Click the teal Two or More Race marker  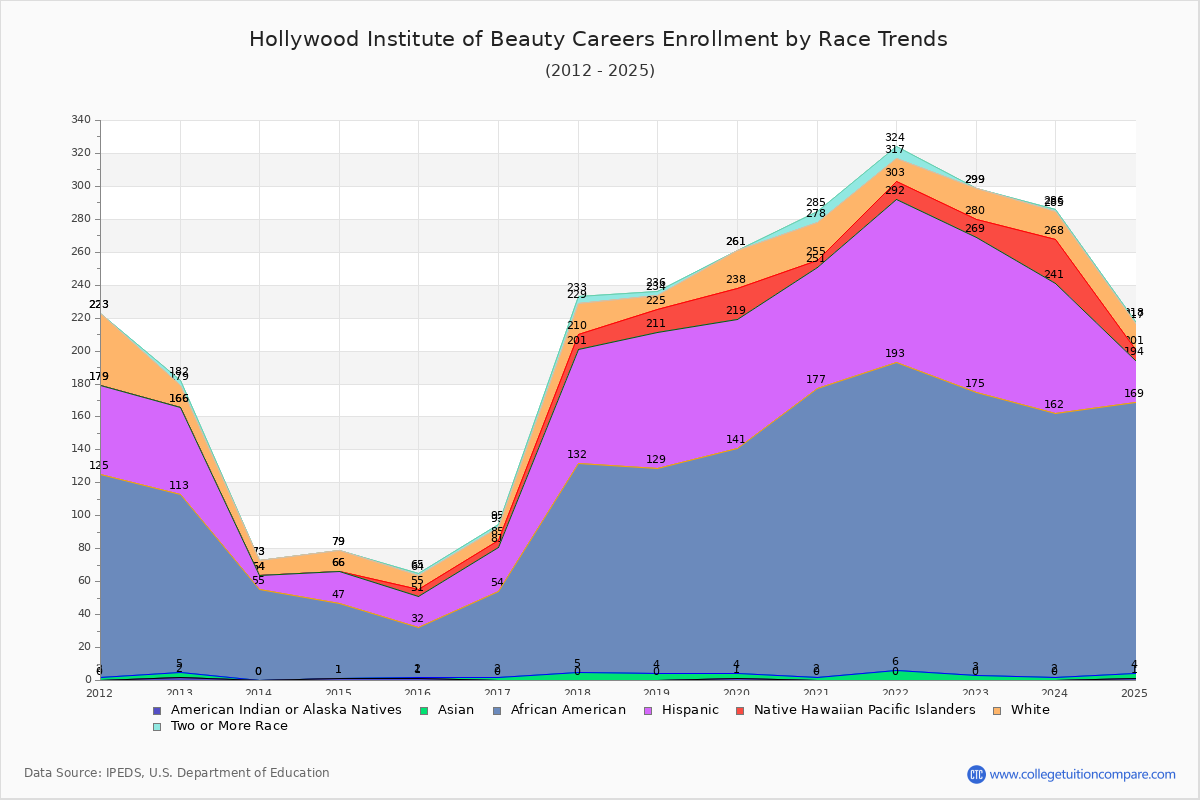tap(157, 726)
